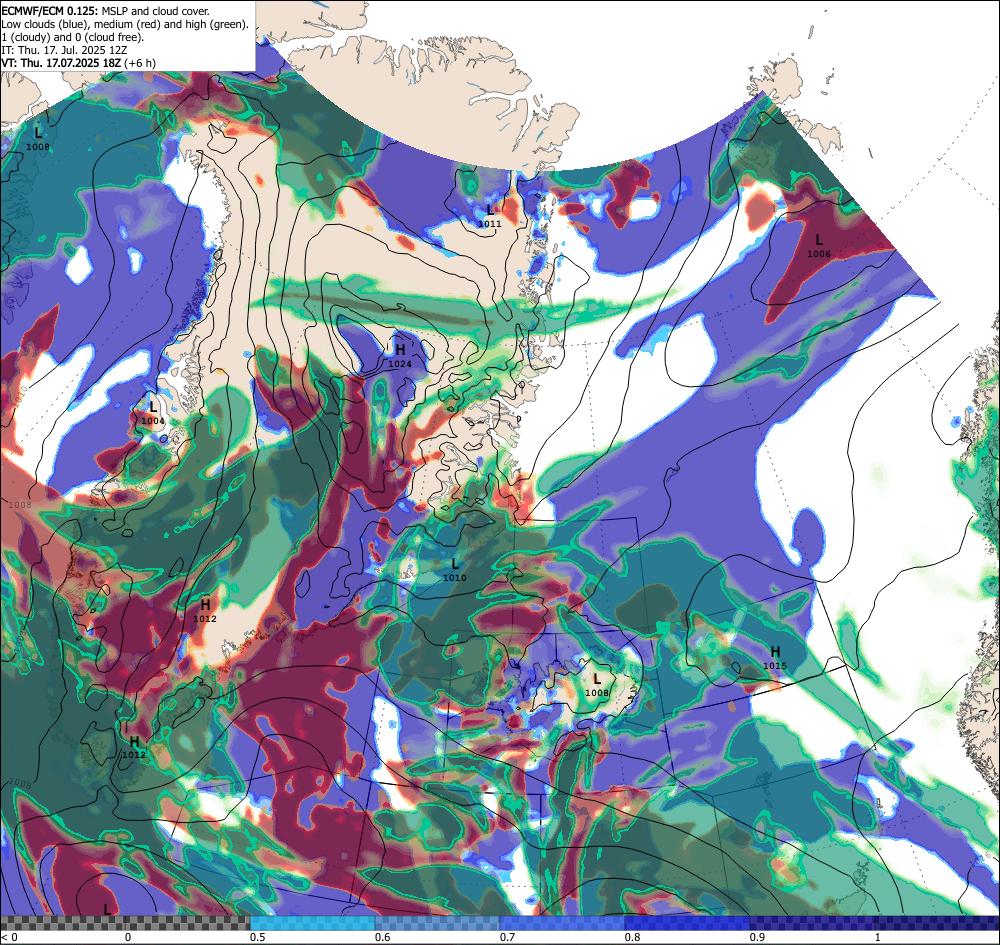Click the 0.7–0.8 color scale segment
This screenshot has width=1000, height=945.
tap(562, 923)
